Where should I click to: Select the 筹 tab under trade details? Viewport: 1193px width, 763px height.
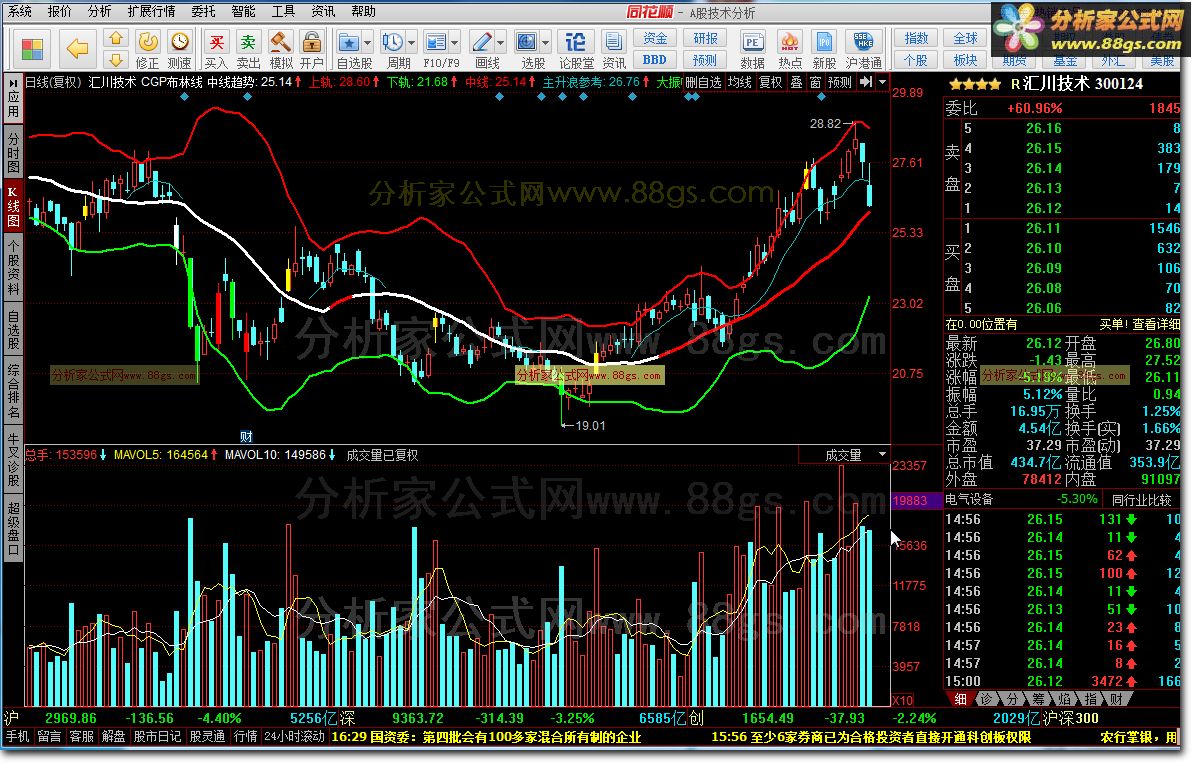point(1038,698)
